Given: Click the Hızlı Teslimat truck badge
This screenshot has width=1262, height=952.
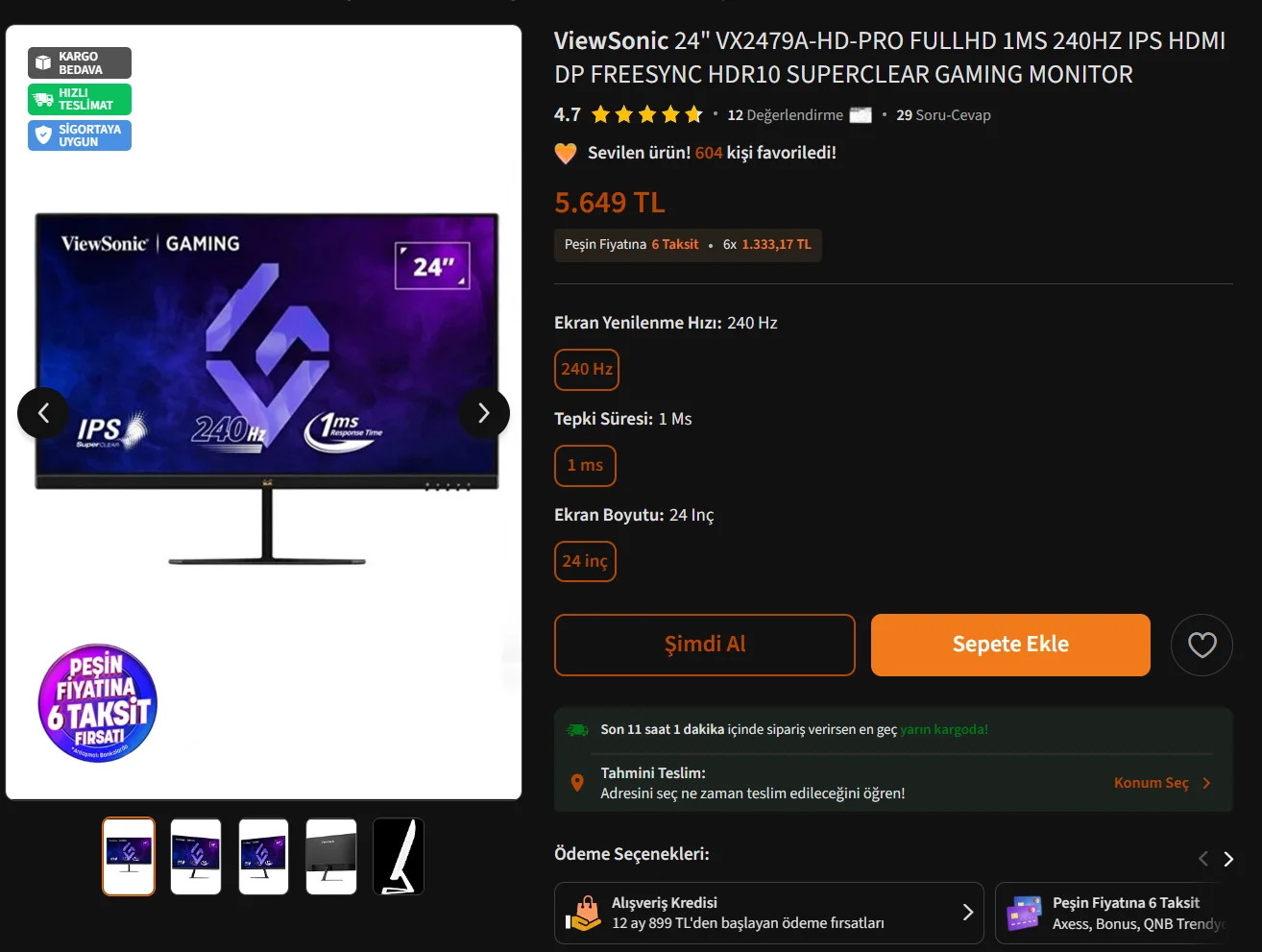Looking at the screenshot, I should [x=80, y=100].
